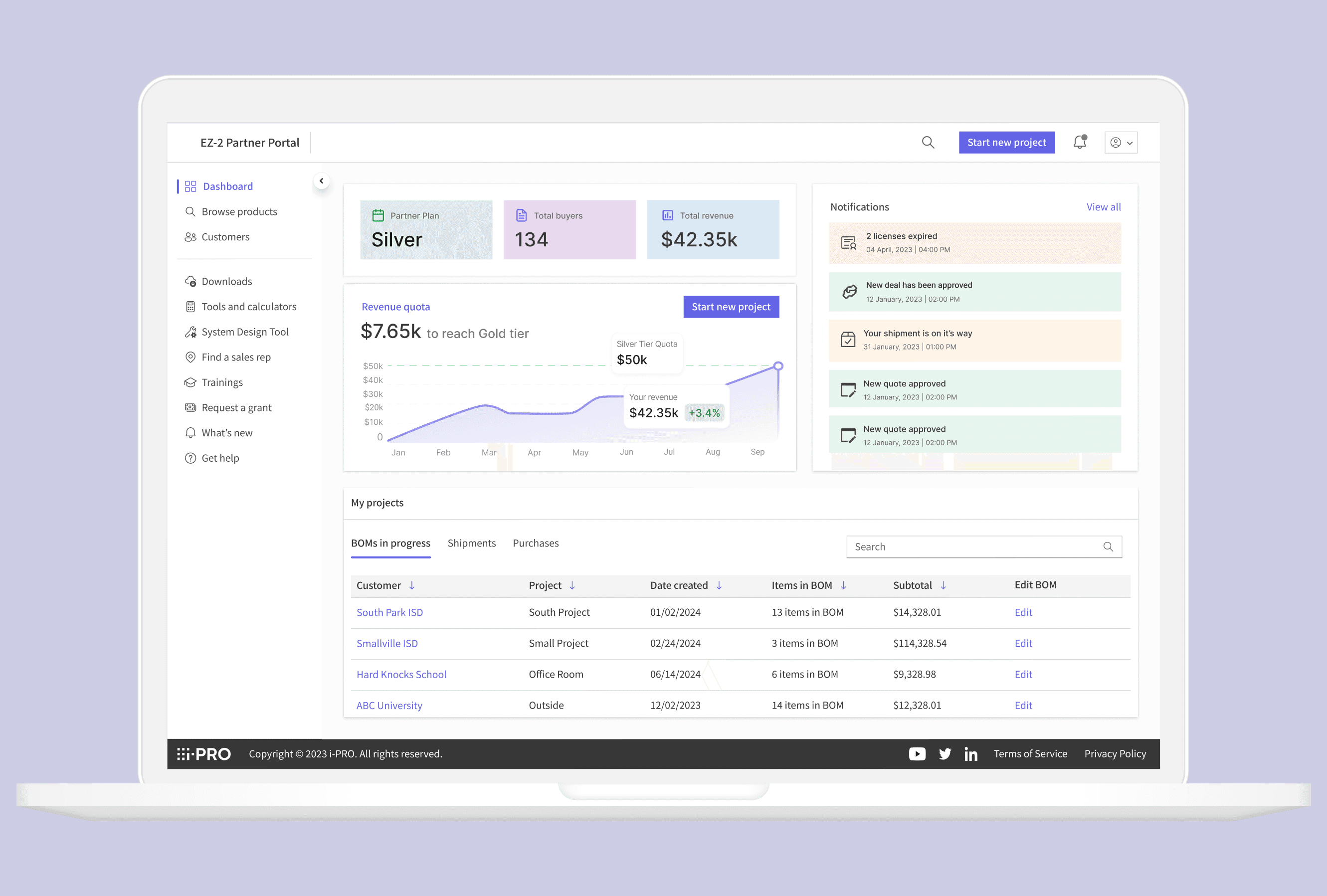Click the header search magnifier icon
Image resolution: width=1327 pixels, height=896 pixels.
(928, 142)
